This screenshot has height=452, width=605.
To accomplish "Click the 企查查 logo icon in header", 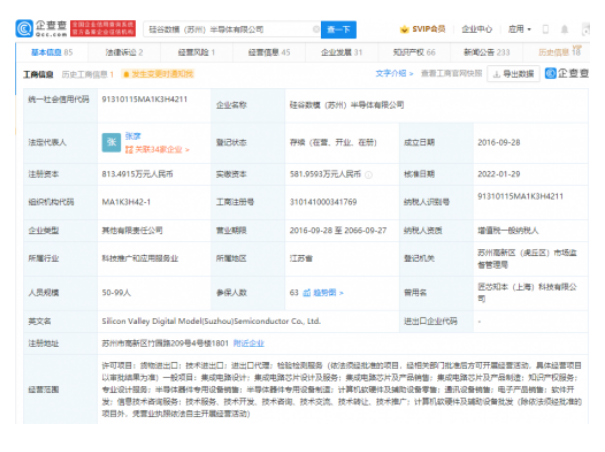I will (24, 29).
